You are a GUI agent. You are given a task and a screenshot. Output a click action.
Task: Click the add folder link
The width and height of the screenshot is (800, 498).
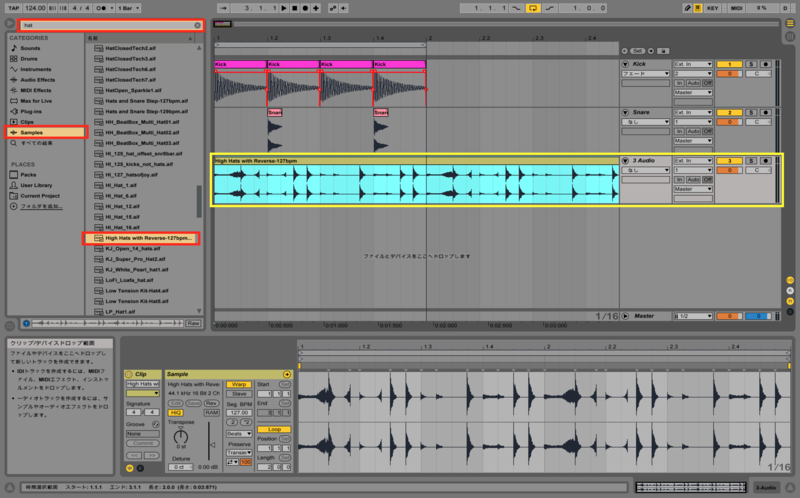point(41,206)
